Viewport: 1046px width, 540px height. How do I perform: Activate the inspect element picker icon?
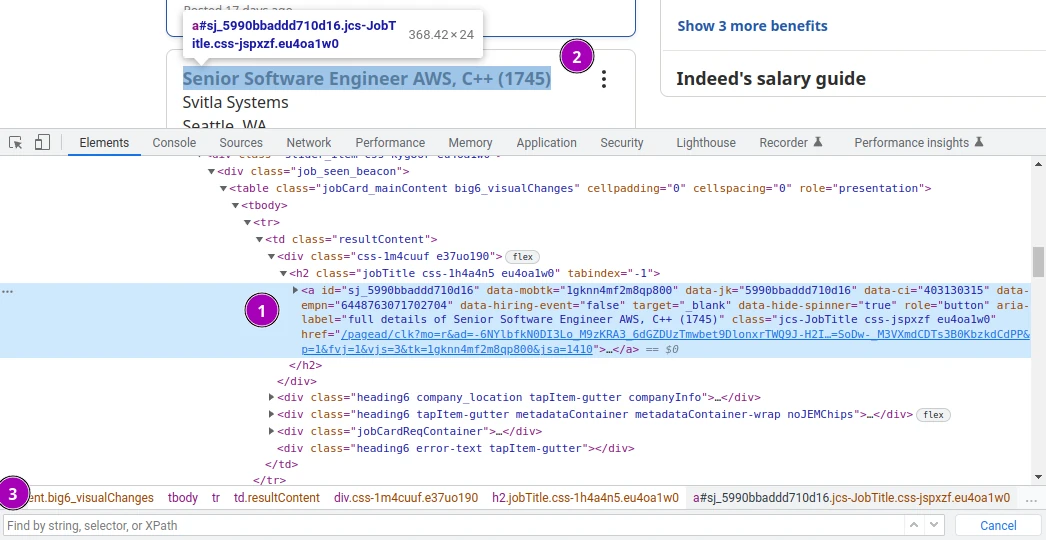tap(16, 143)
